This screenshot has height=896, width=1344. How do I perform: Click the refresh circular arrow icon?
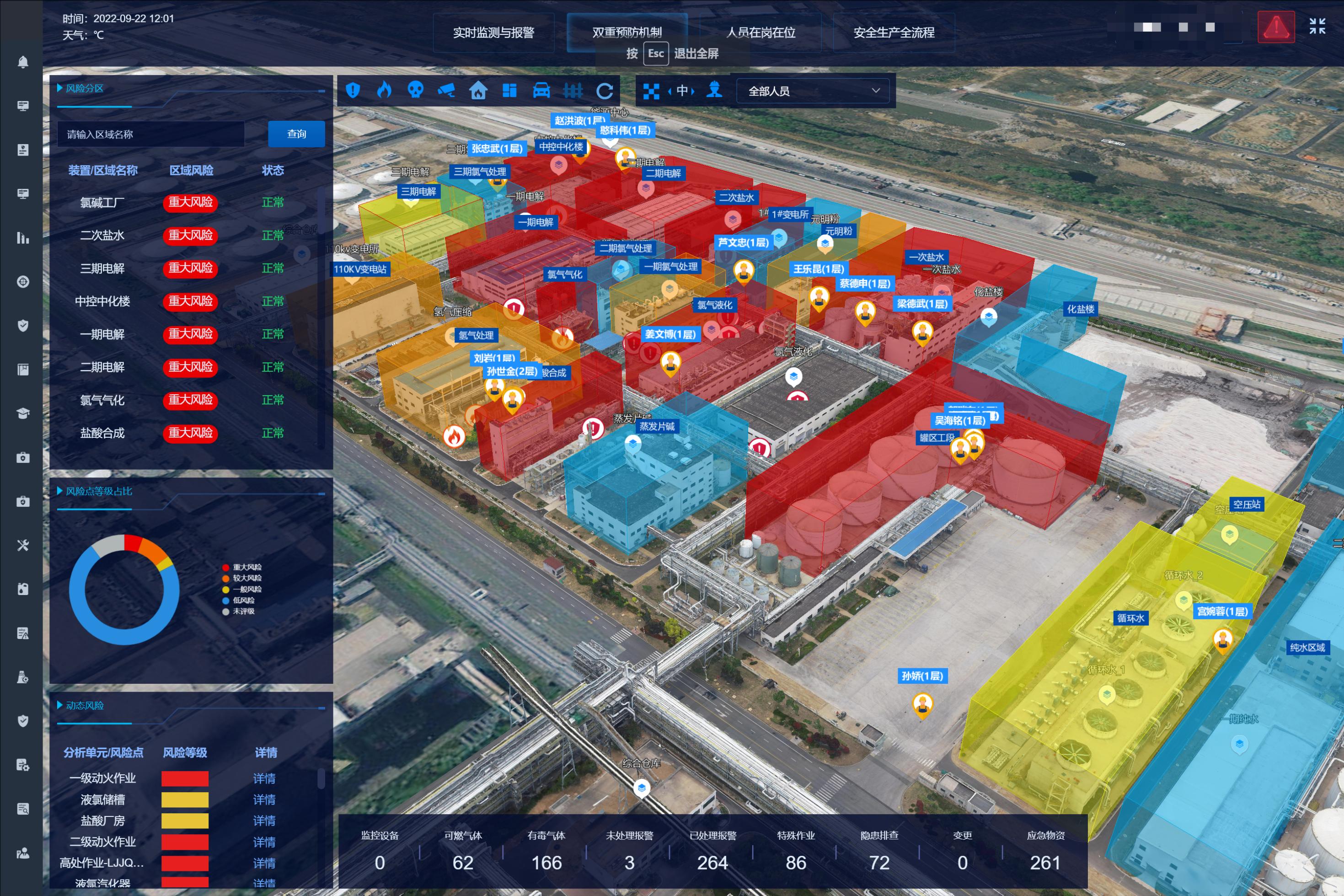(605, 90)
